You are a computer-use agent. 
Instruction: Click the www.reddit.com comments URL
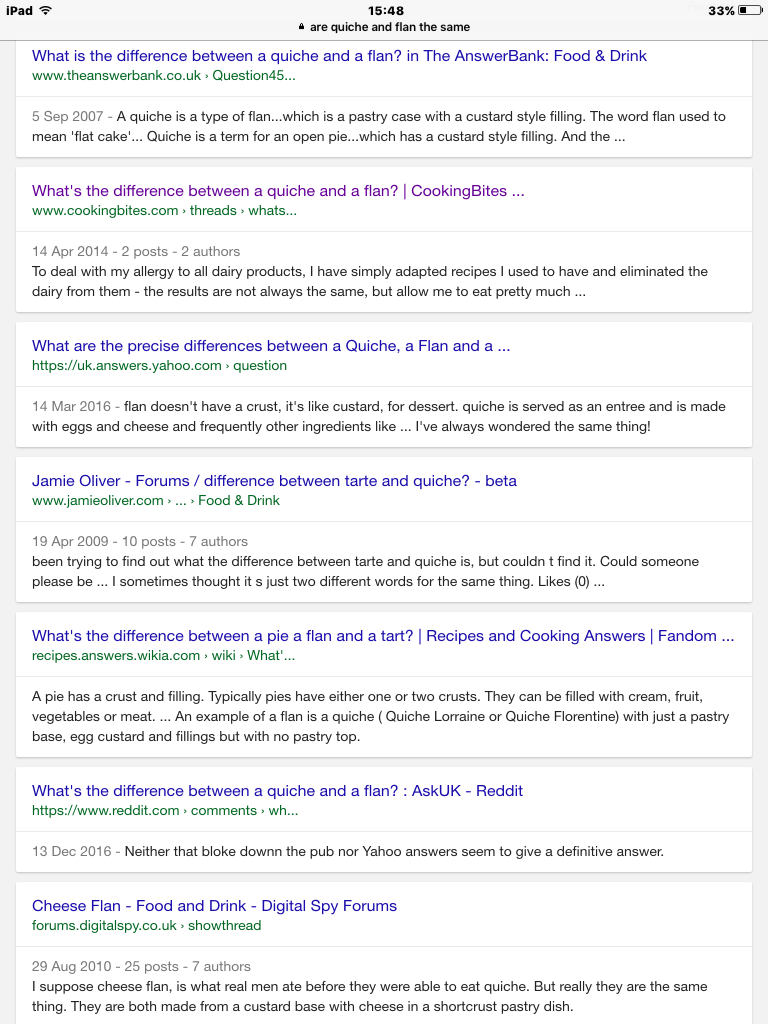[x=165, y=810]
